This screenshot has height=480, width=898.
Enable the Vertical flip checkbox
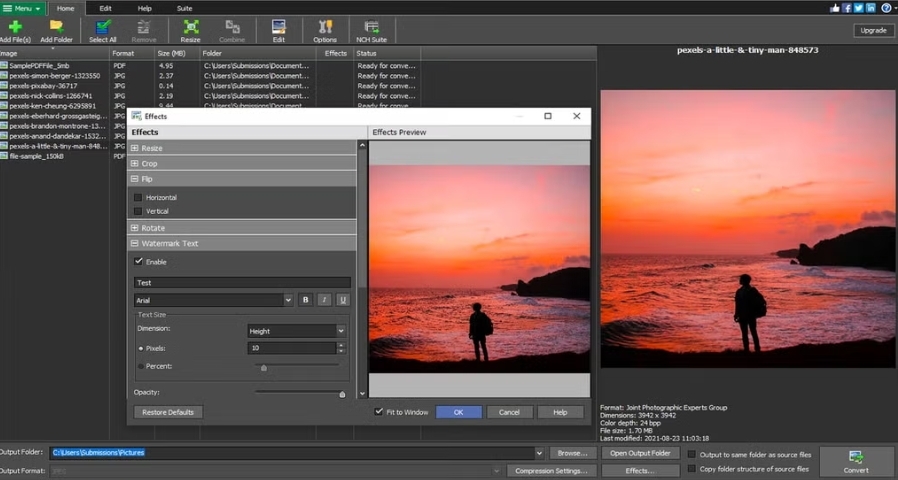click(137, 211)
